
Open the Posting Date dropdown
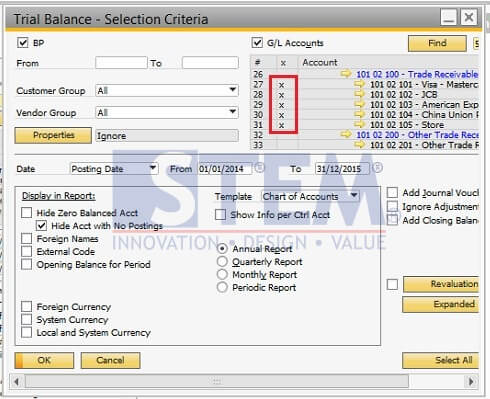point(153,168)
